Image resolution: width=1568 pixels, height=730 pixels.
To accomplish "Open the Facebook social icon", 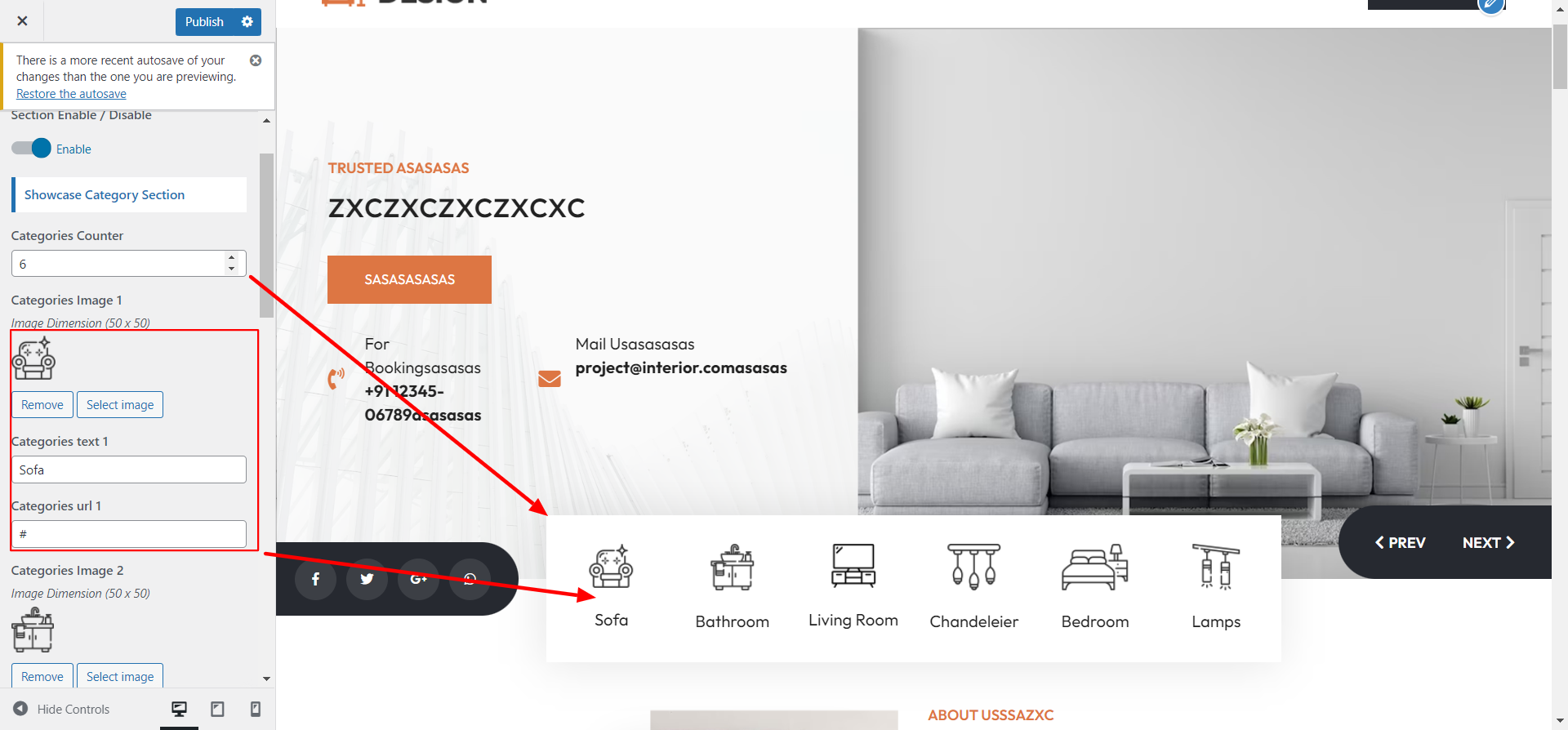I will (x=316, y=579).
